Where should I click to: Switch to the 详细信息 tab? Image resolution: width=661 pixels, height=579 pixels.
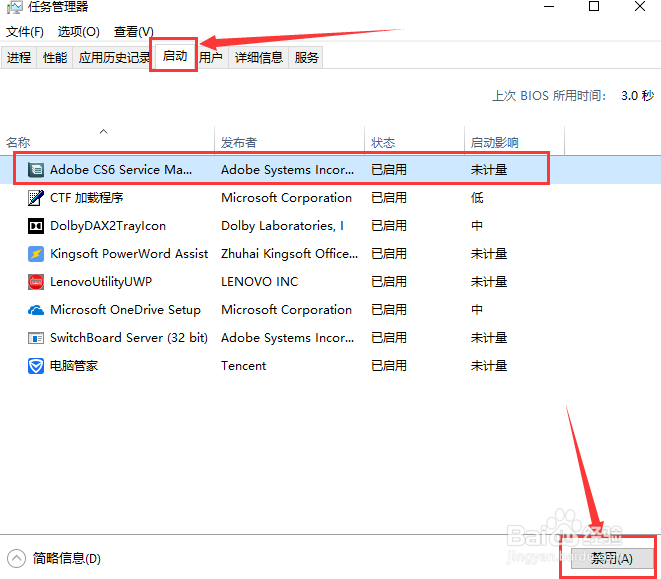[258, 57]
